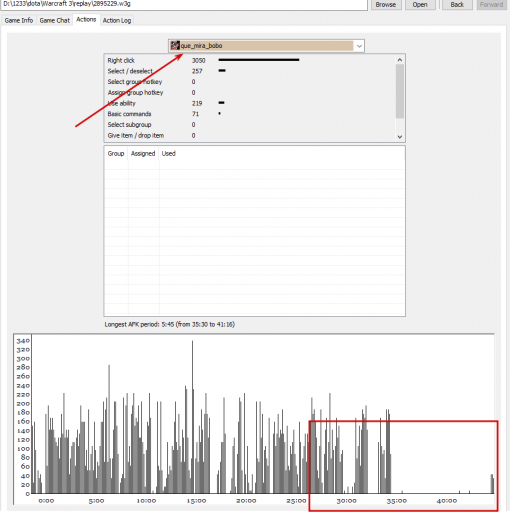Viewport: 510px width, 512px height.
Task: Select the Select / deselect row
Action: click(250, 71)
